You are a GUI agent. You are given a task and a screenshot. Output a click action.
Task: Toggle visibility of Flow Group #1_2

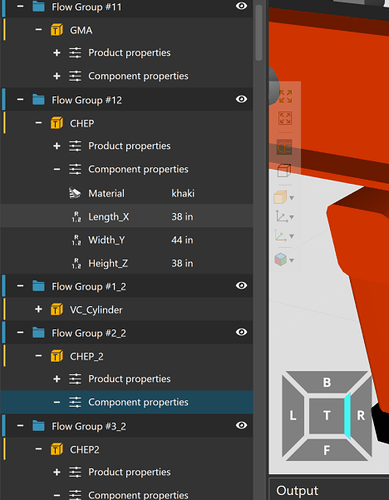pos(241,286)
